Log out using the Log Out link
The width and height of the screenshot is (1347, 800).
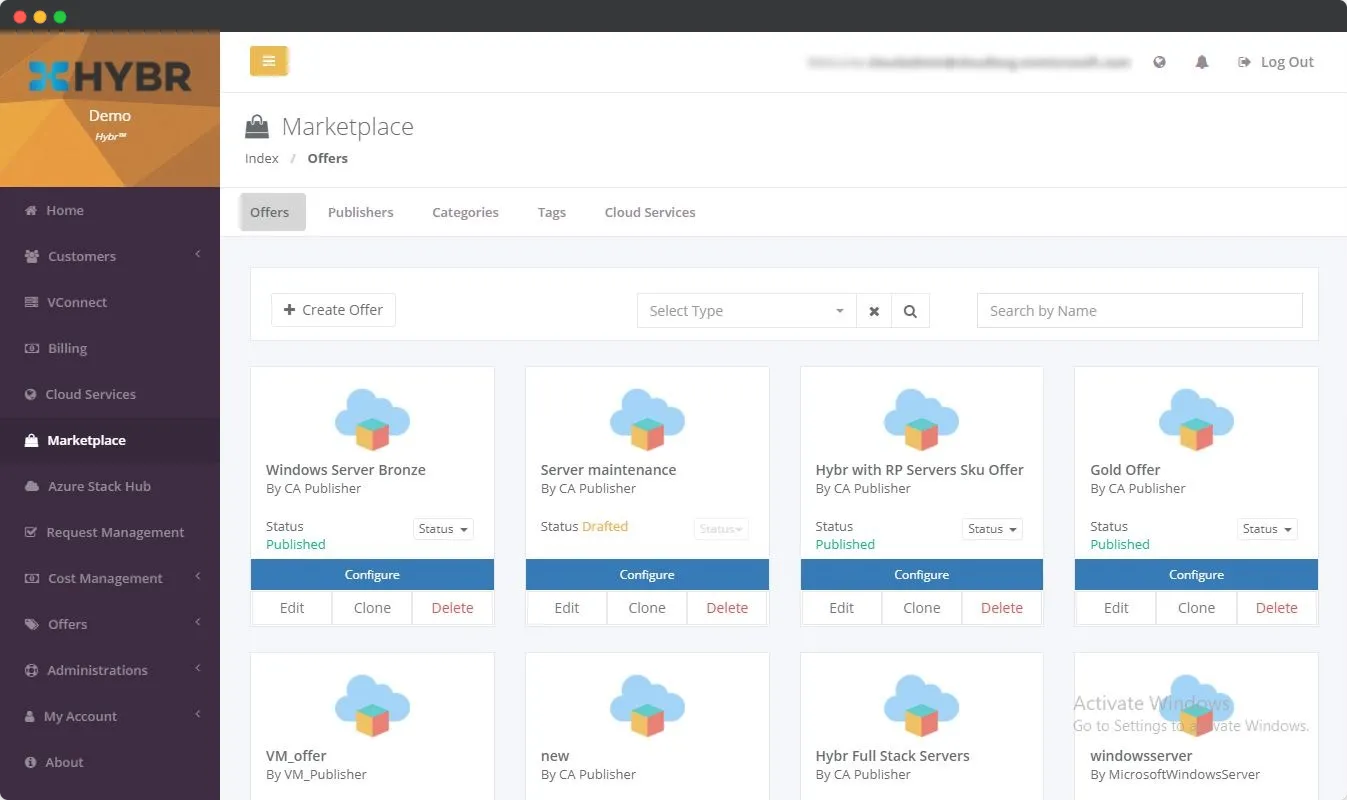coord(1276,62)
